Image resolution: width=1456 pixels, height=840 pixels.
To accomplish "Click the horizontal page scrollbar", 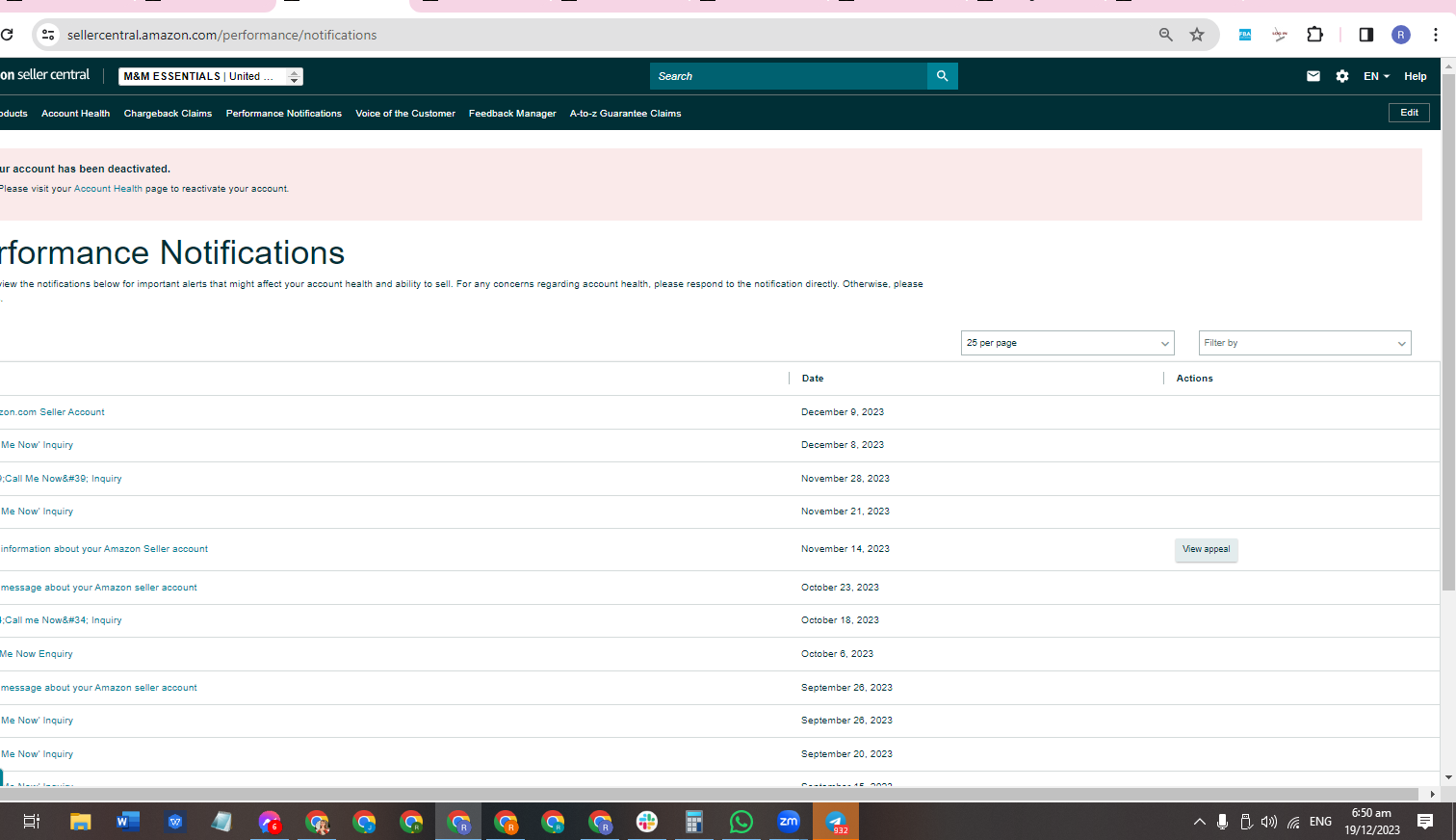I will 710,795.
